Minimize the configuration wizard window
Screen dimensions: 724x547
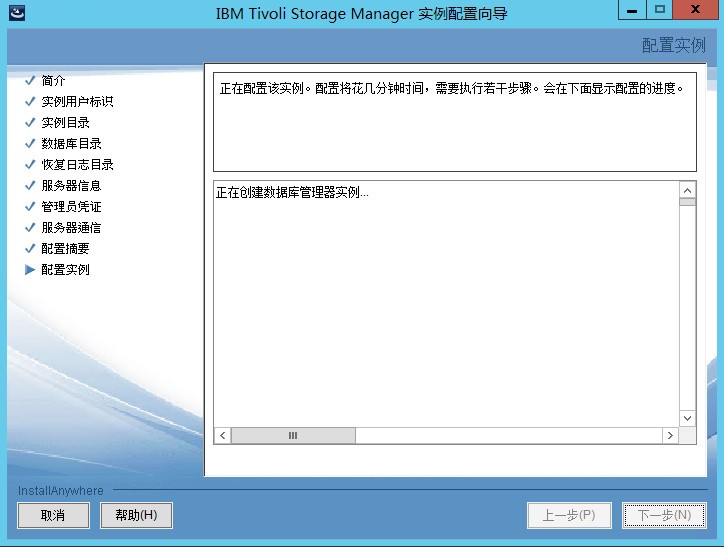click(632, 10)
